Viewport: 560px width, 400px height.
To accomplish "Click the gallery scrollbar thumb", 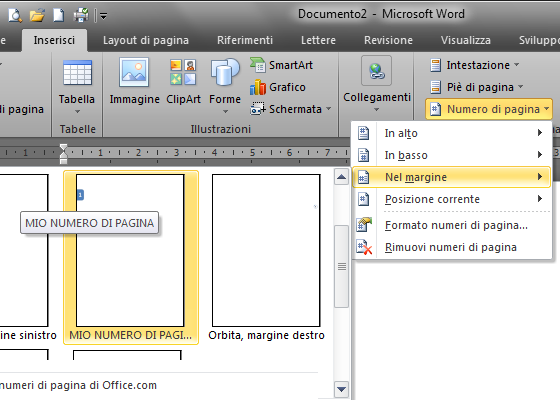I will click(342, 266).
